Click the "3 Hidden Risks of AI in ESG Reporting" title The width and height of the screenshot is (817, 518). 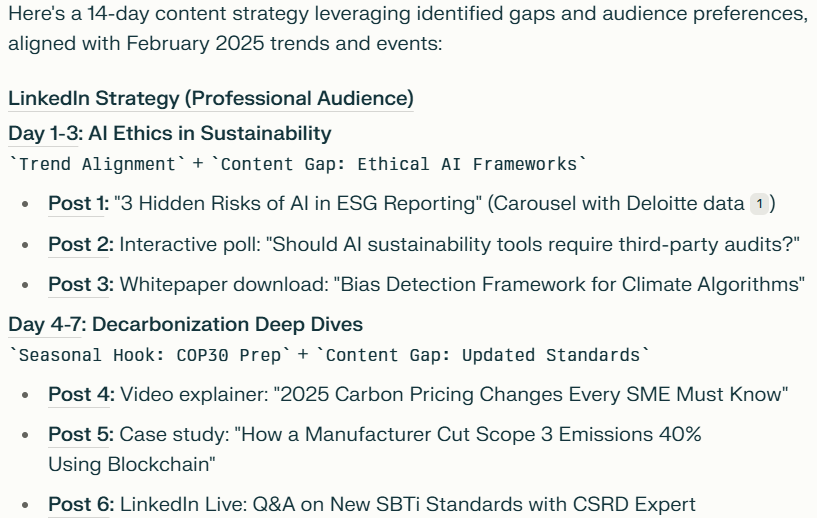pos(298,203)
